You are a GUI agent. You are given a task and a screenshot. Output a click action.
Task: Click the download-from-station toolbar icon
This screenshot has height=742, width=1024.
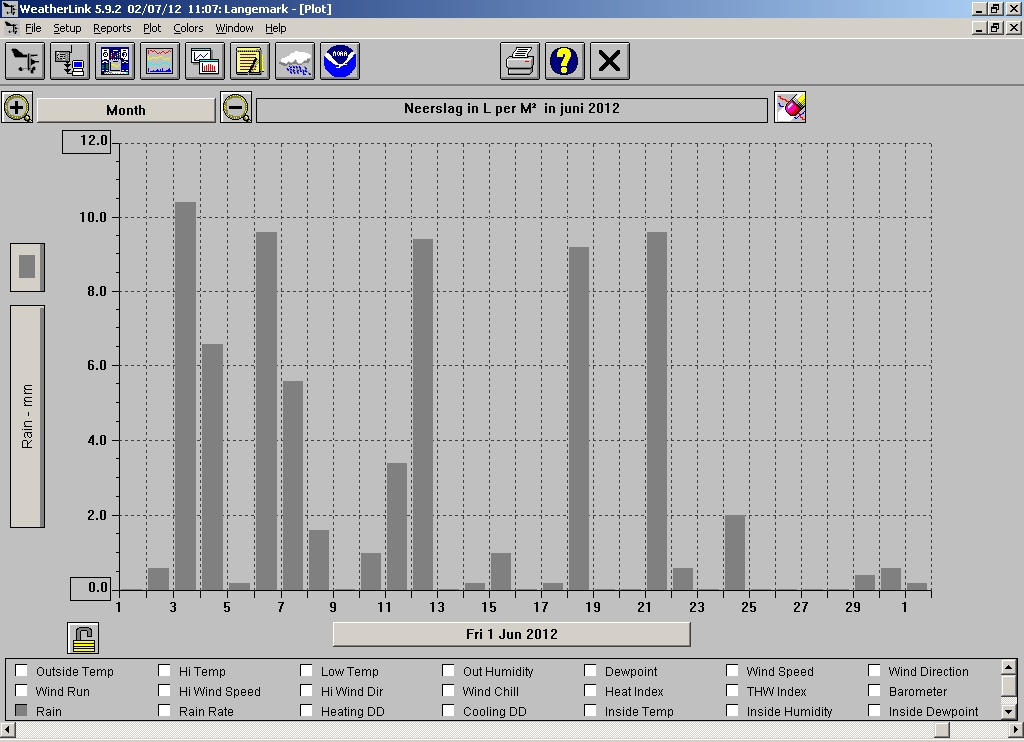tap(70, 61)
